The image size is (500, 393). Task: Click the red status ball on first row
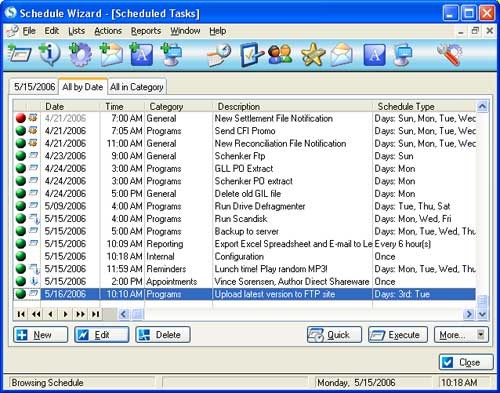pyautogui.click(x=21, y=118)
